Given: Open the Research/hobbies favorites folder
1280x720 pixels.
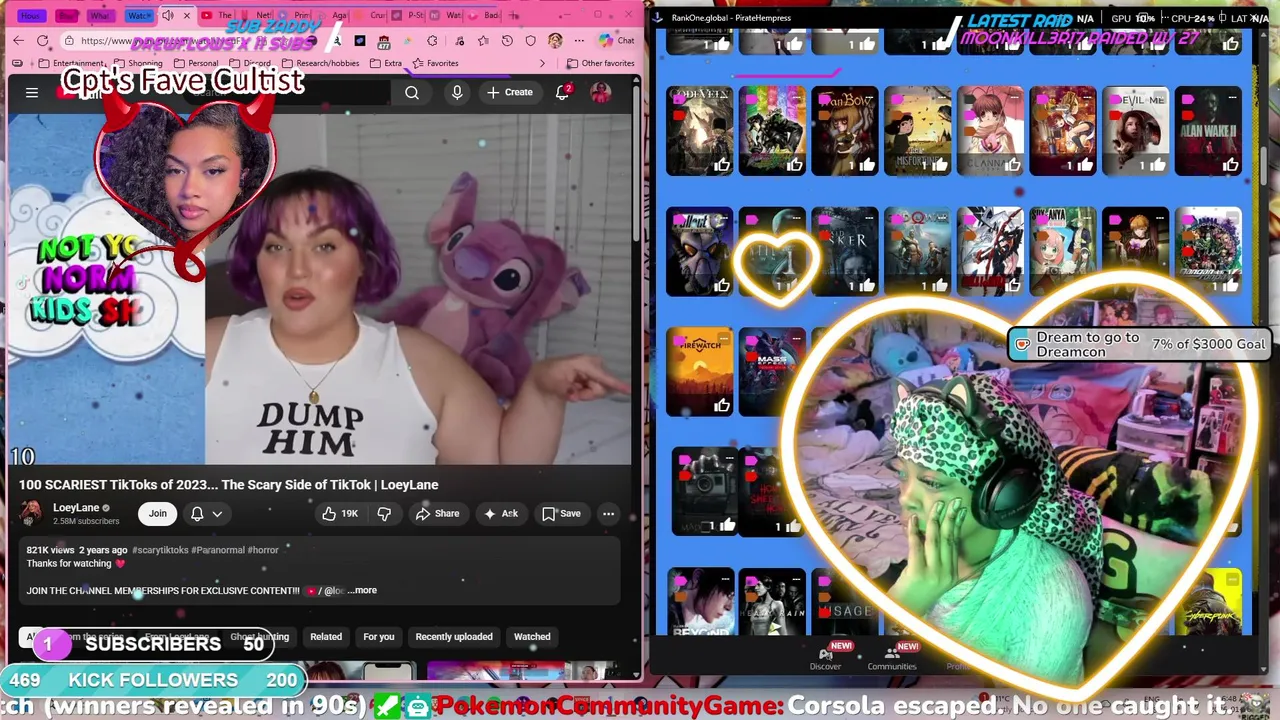Looking at the screenshot, I should point(320,63).
